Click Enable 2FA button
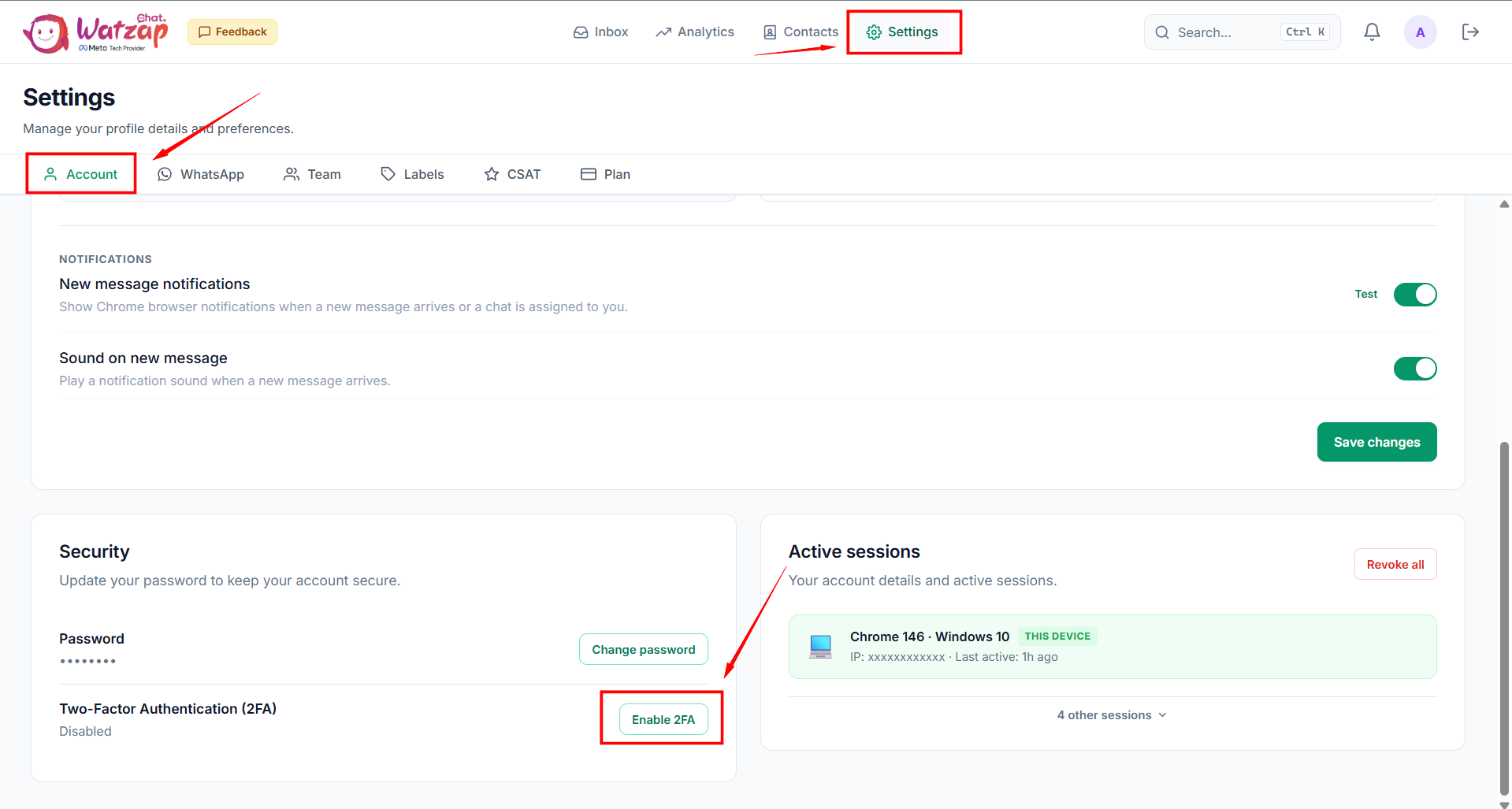Screen dimensions: 1512x809 pyautogui.click(x=663, y=719)
